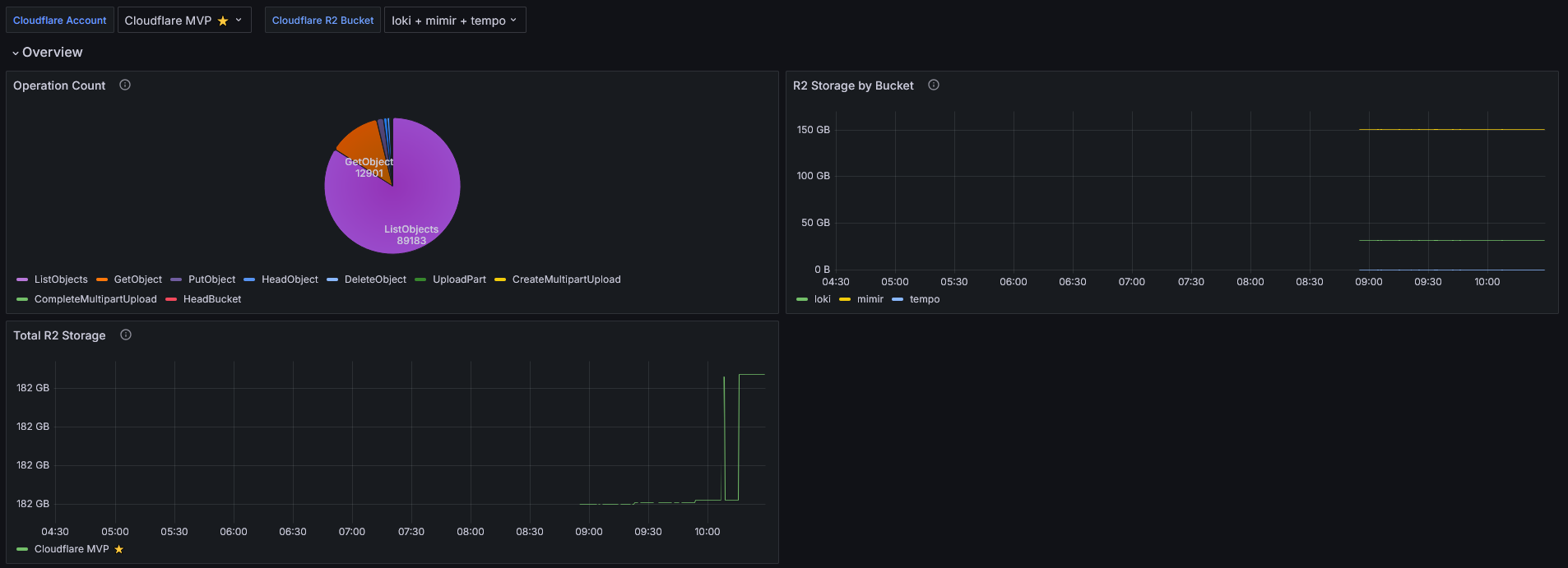This screenshot has width=1568, height=568.
Task: Toggle HeadBucket series in pie legend
Action: point(211,299)
